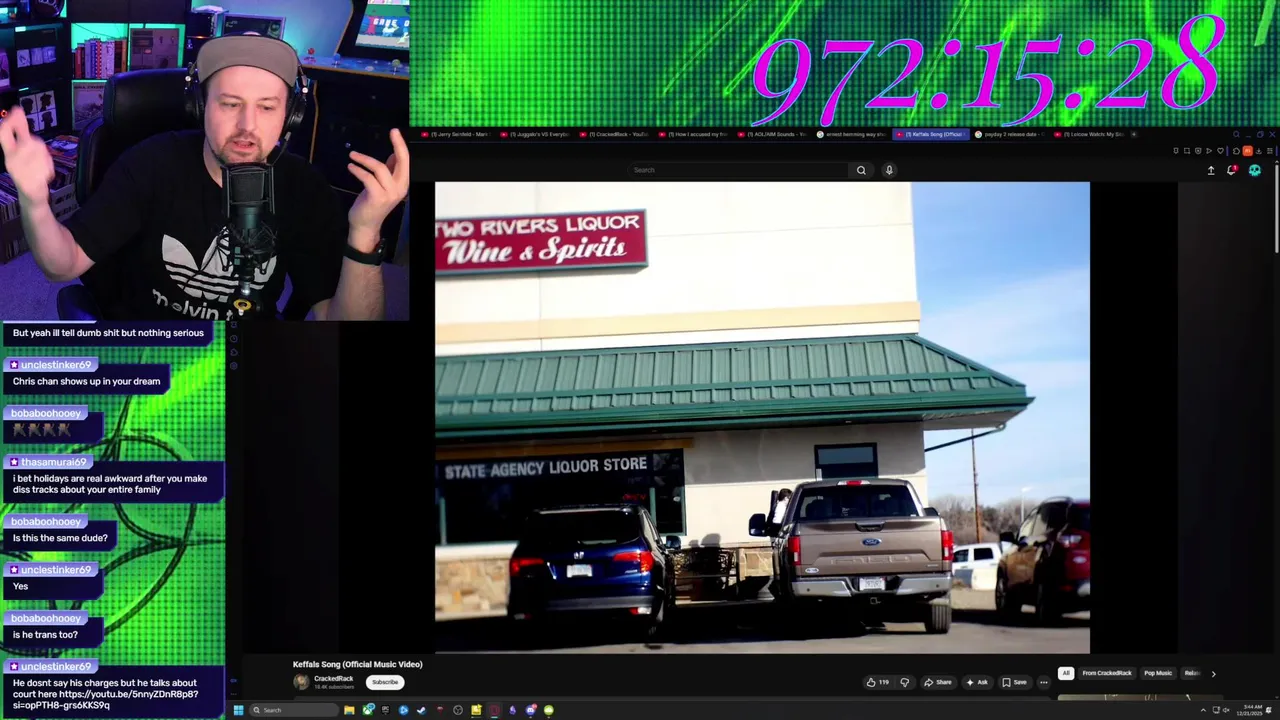
Task: Like the video with thumbs up 119
Action: coord(877,682)
